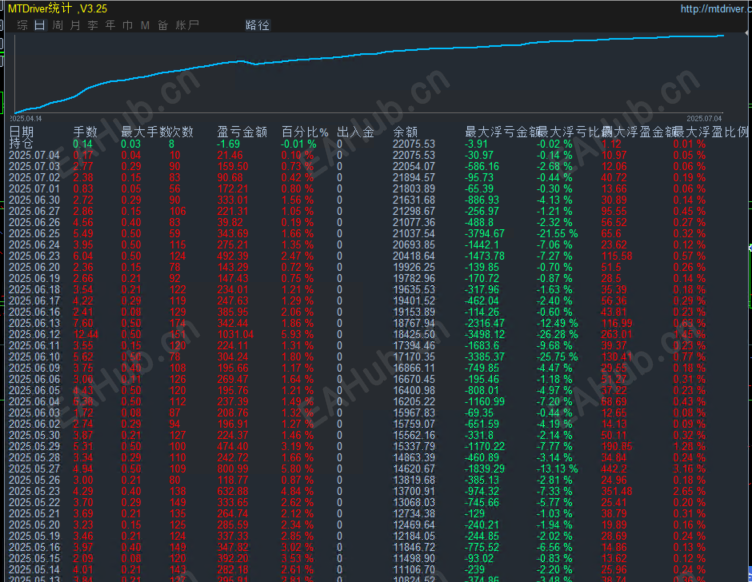Click balance value 21037.54

414,233
